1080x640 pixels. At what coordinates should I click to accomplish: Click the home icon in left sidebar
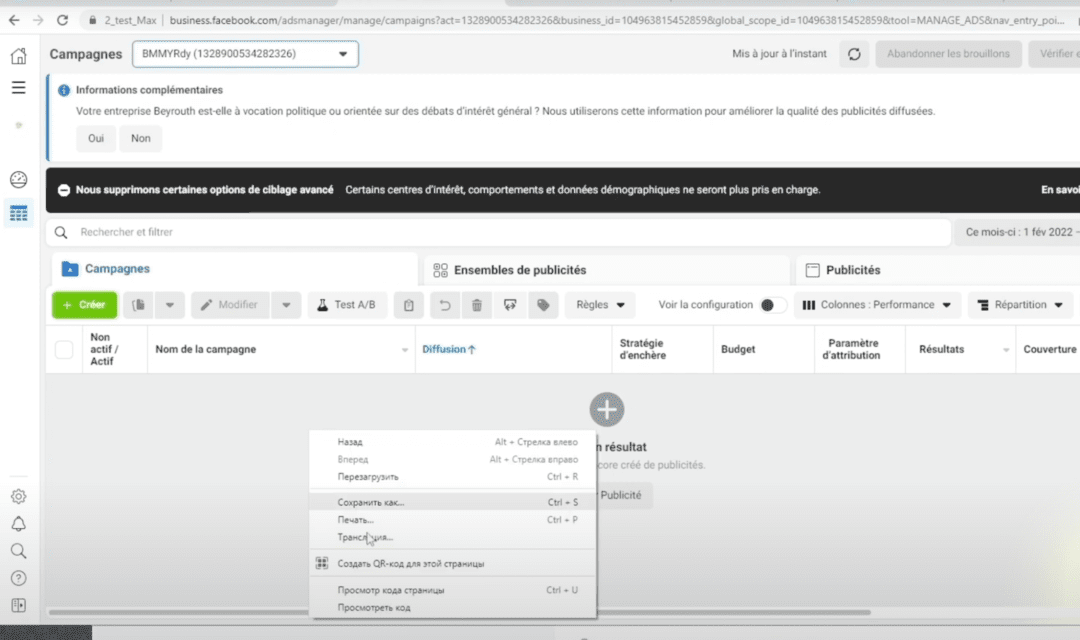click(18, 56)
